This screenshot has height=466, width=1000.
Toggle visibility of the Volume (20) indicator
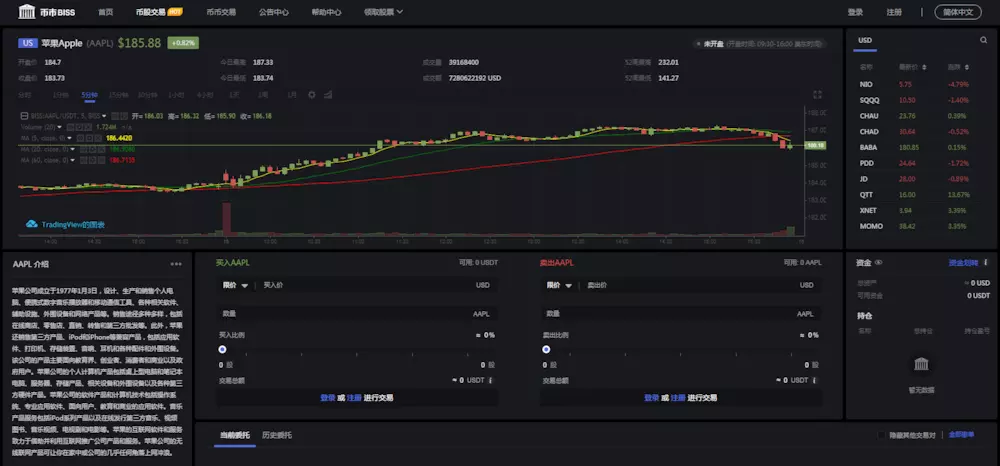pos(71,127)
